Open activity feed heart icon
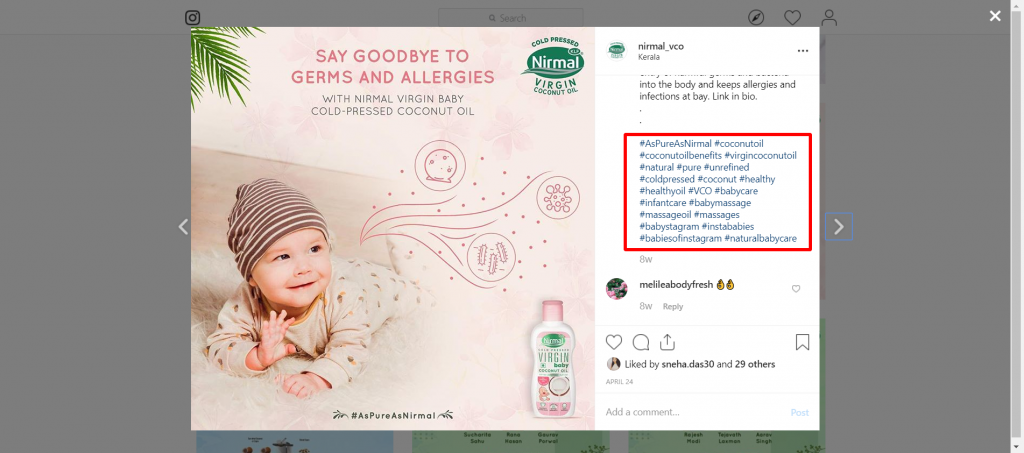Screen dimensions: 1024x453 coord(792,18)
